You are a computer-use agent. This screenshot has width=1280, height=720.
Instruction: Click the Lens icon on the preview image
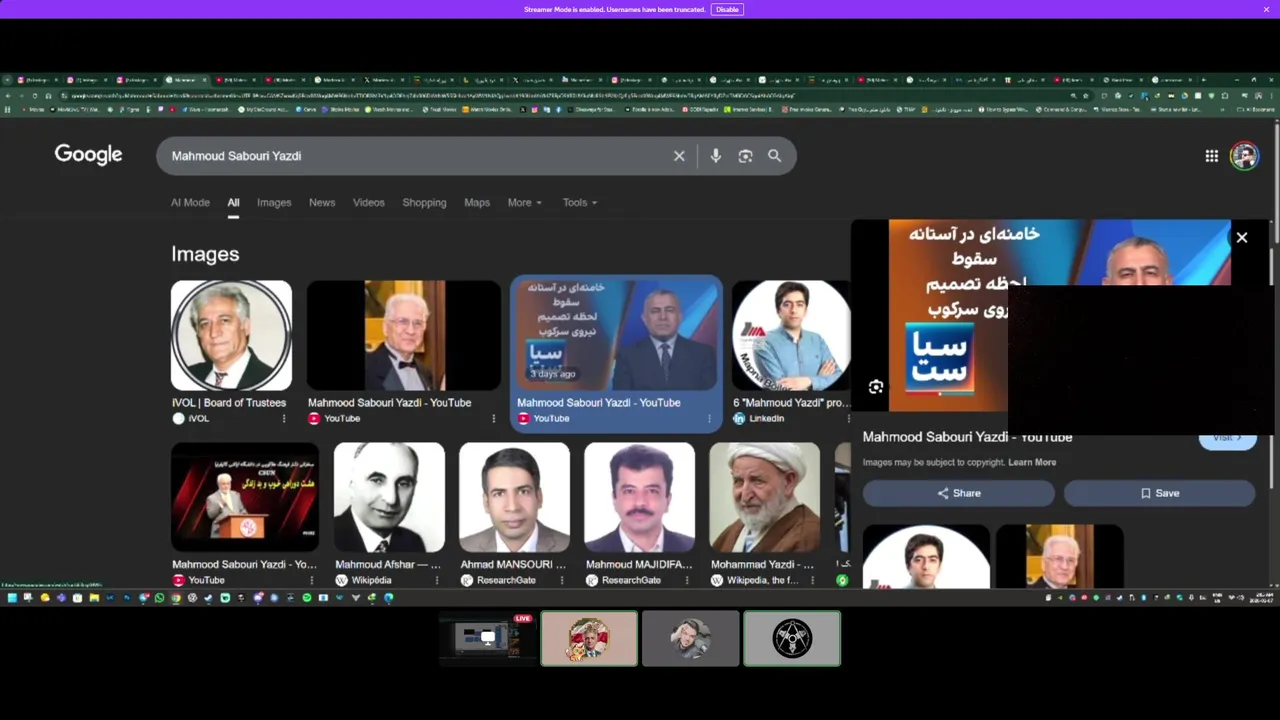pyautogui.click(x=876, y=387)
